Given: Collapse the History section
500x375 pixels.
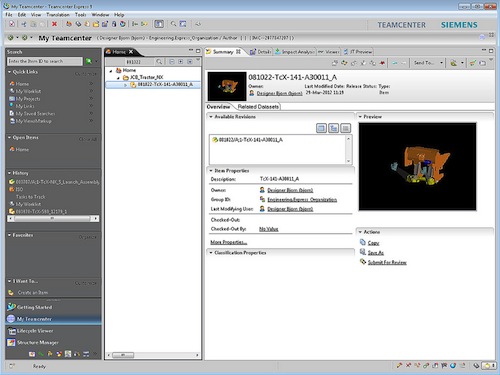Looking at the screenshot, I should point(9,173).
